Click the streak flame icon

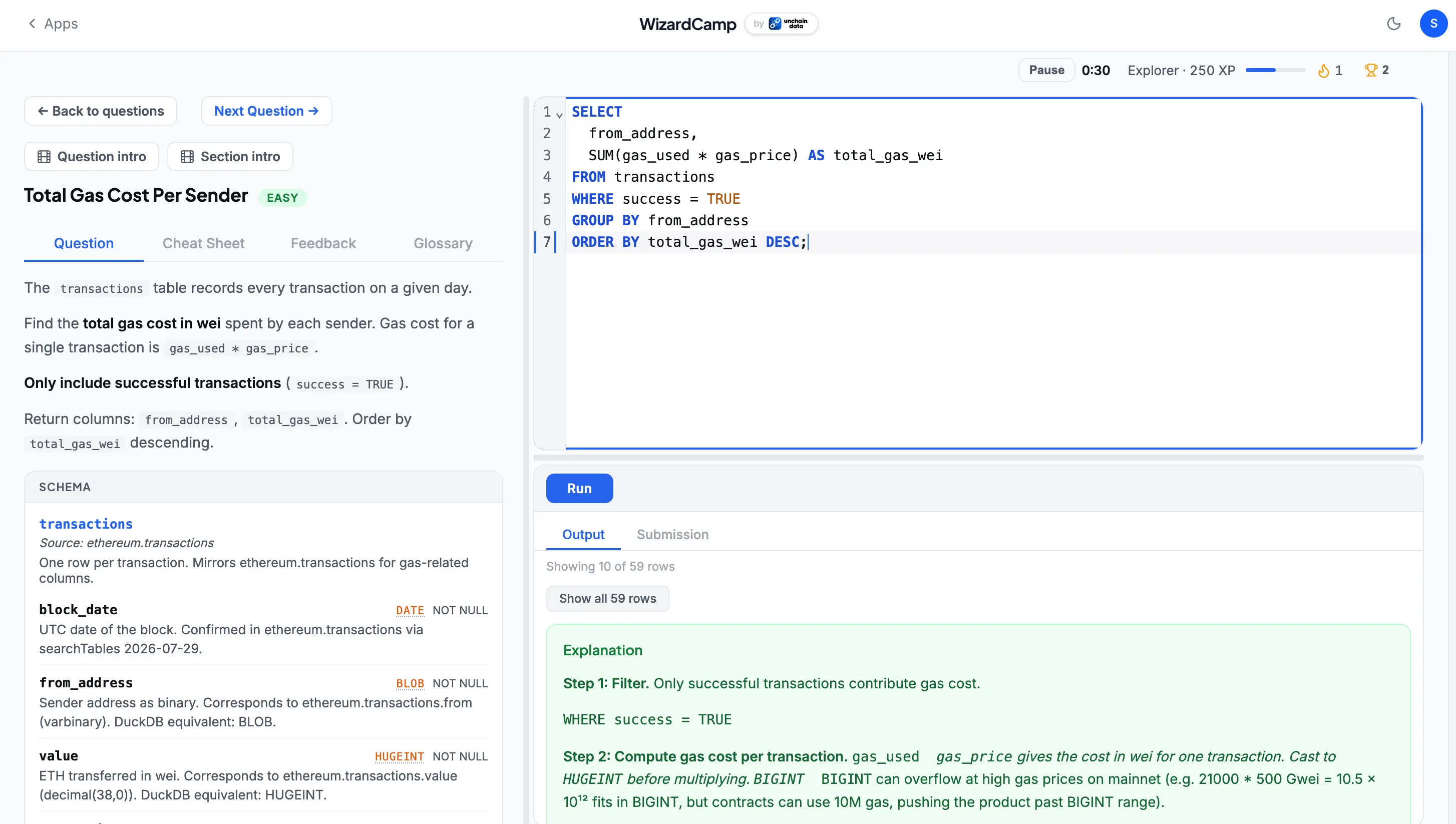[x=1324, y=71]
